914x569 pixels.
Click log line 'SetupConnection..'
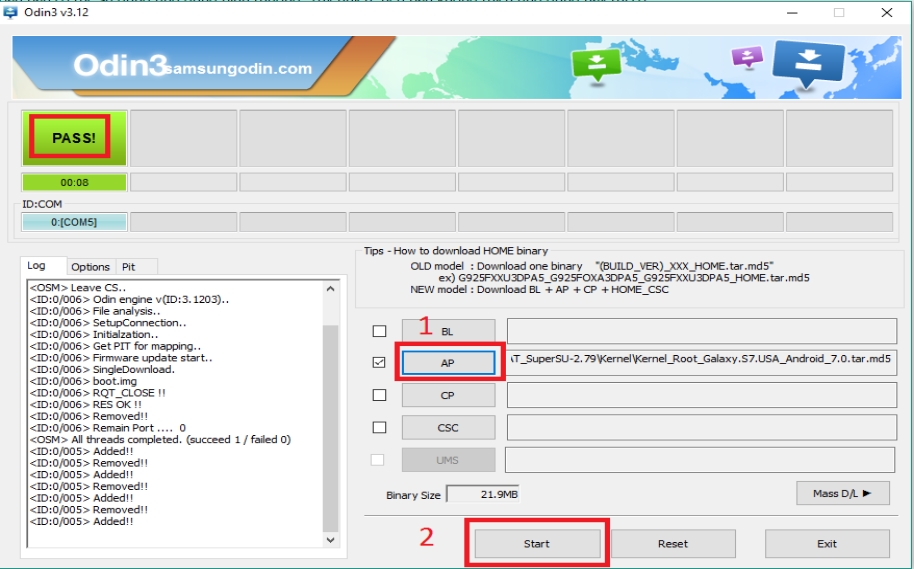[x=108, y=323]
